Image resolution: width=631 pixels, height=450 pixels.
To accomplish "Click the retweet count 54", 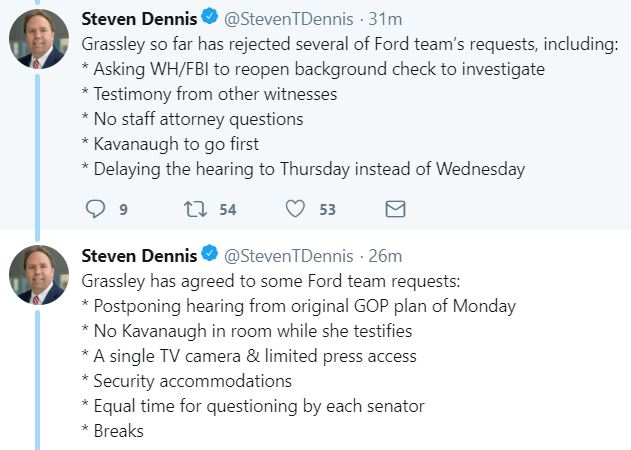I will (228, 210).
